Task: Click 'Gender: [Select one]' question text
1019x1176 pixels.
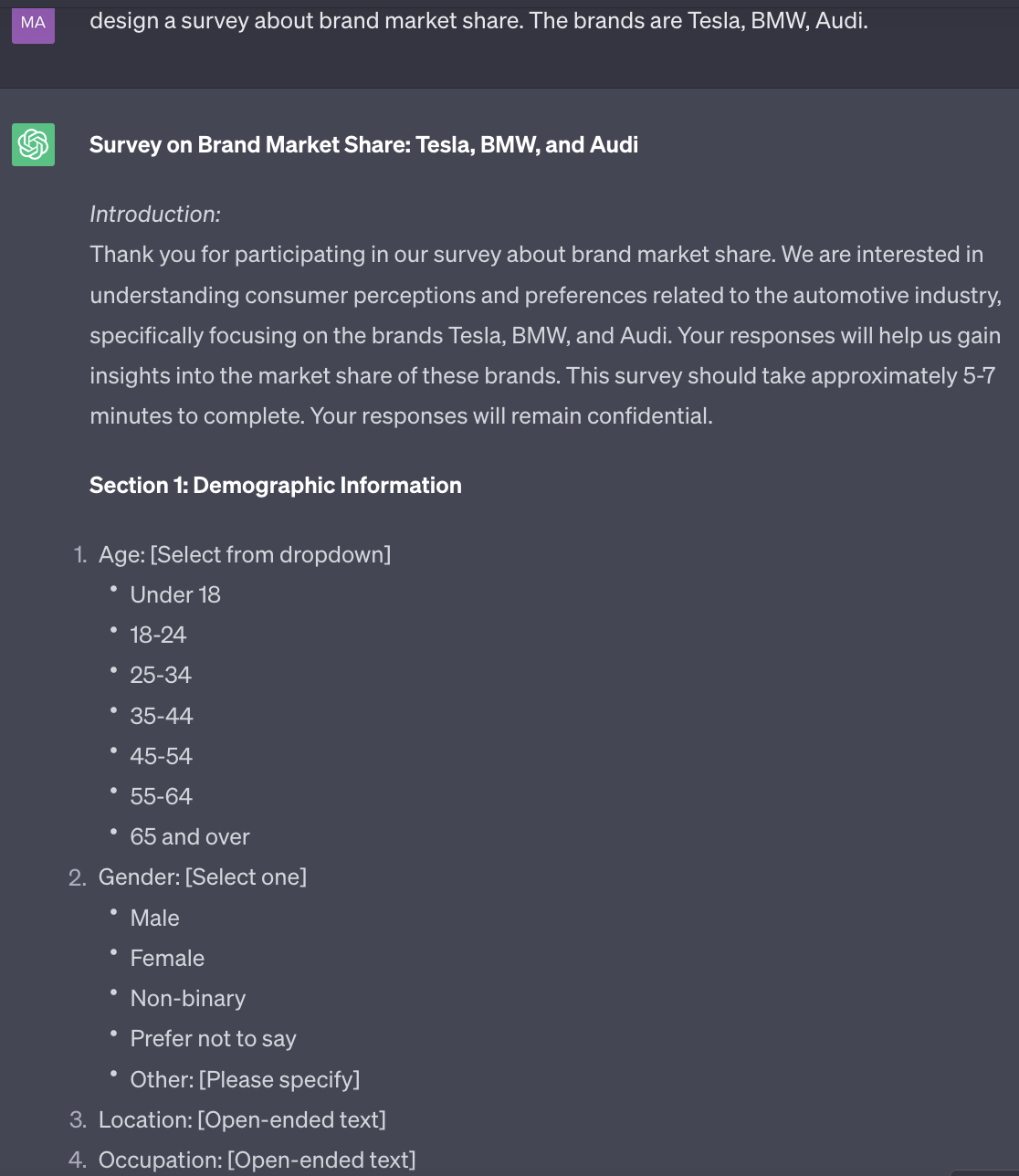Action: (203, 877)
